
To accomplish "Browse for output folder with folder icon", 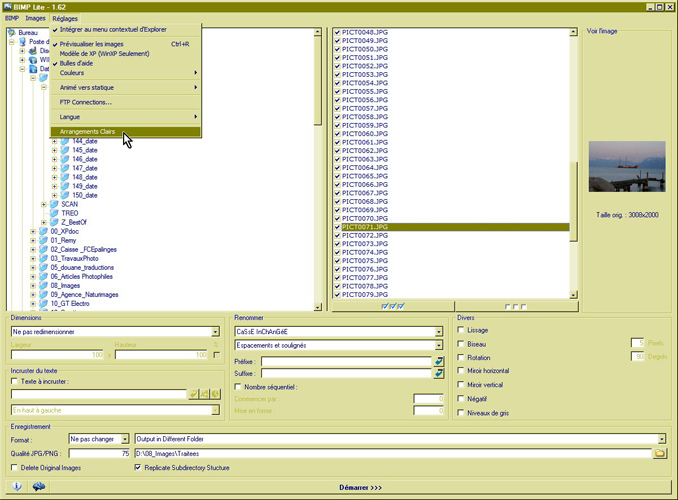I will point(659,453).
